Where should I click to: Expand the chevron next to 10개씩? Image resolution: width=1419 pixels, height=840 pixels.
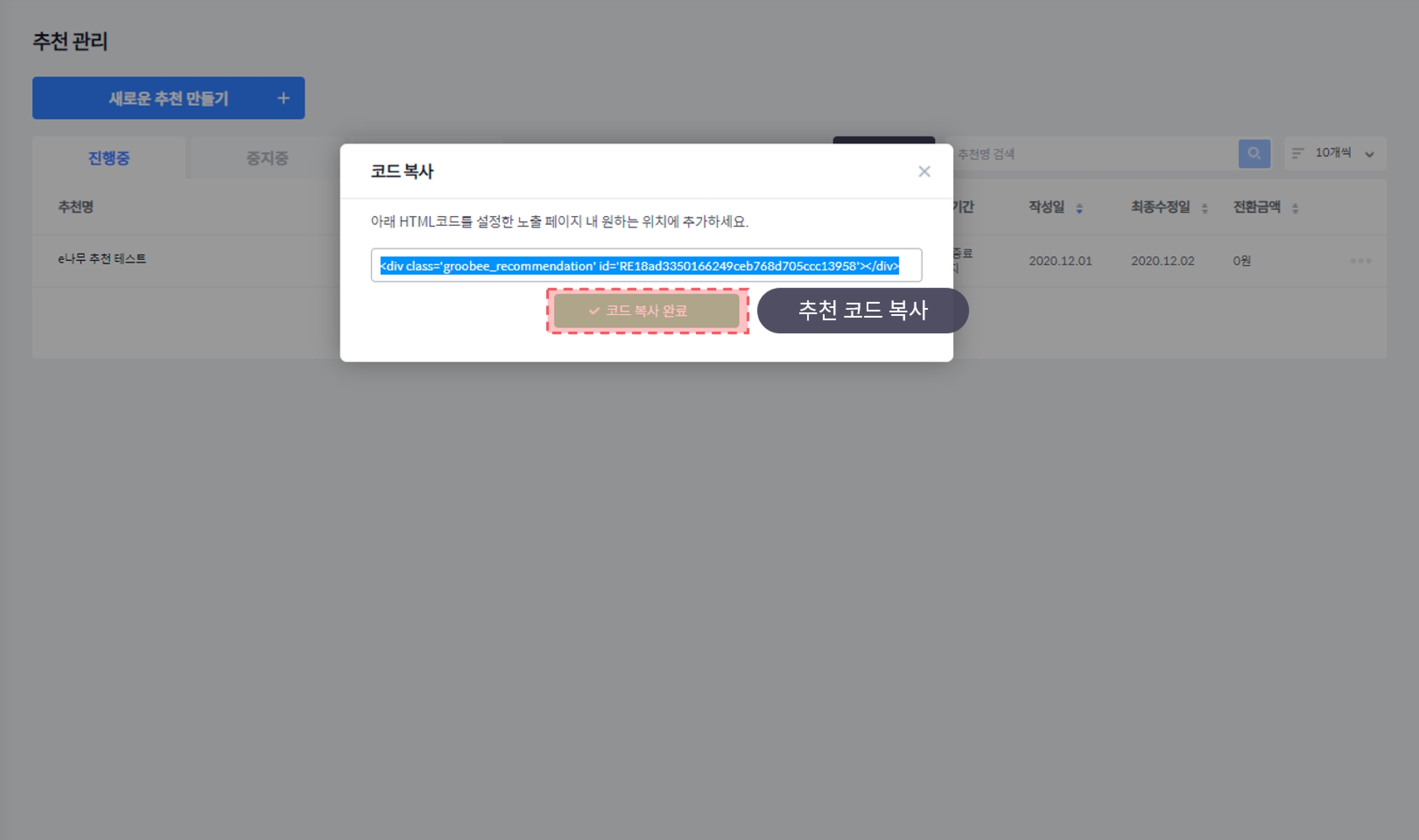pos(1370,154)
